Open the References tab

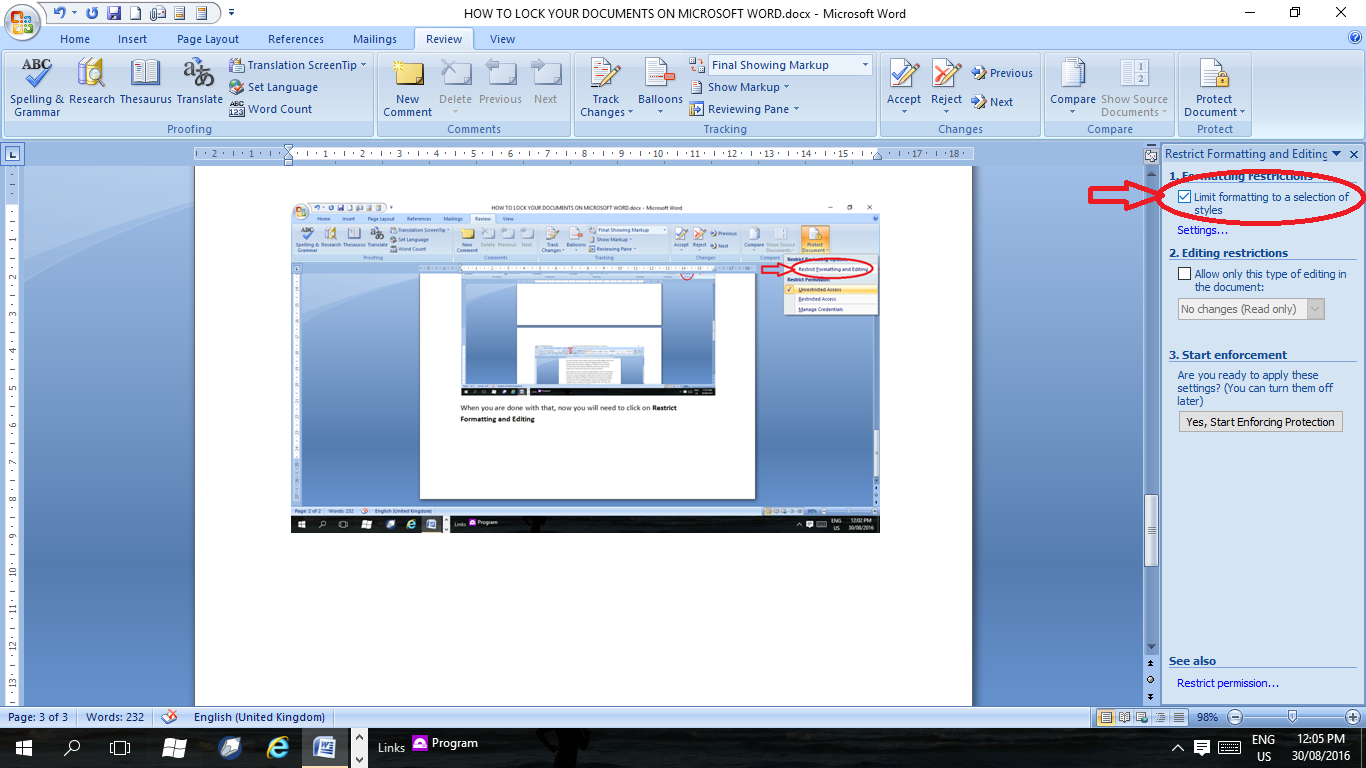tap(296, 39)
